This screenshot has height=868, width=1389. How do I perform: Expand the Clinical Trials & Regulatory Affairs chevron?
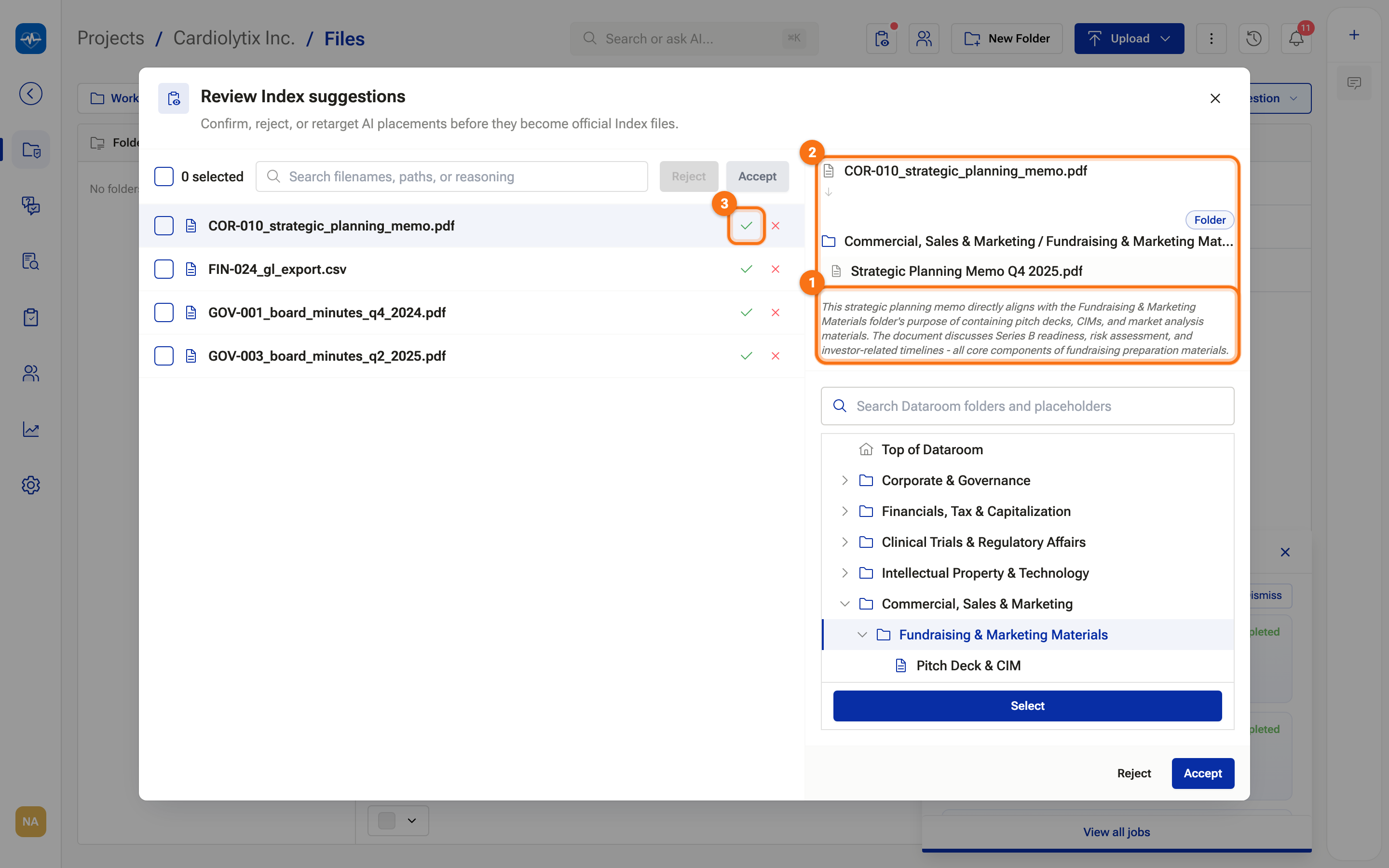tap(845, 542)
